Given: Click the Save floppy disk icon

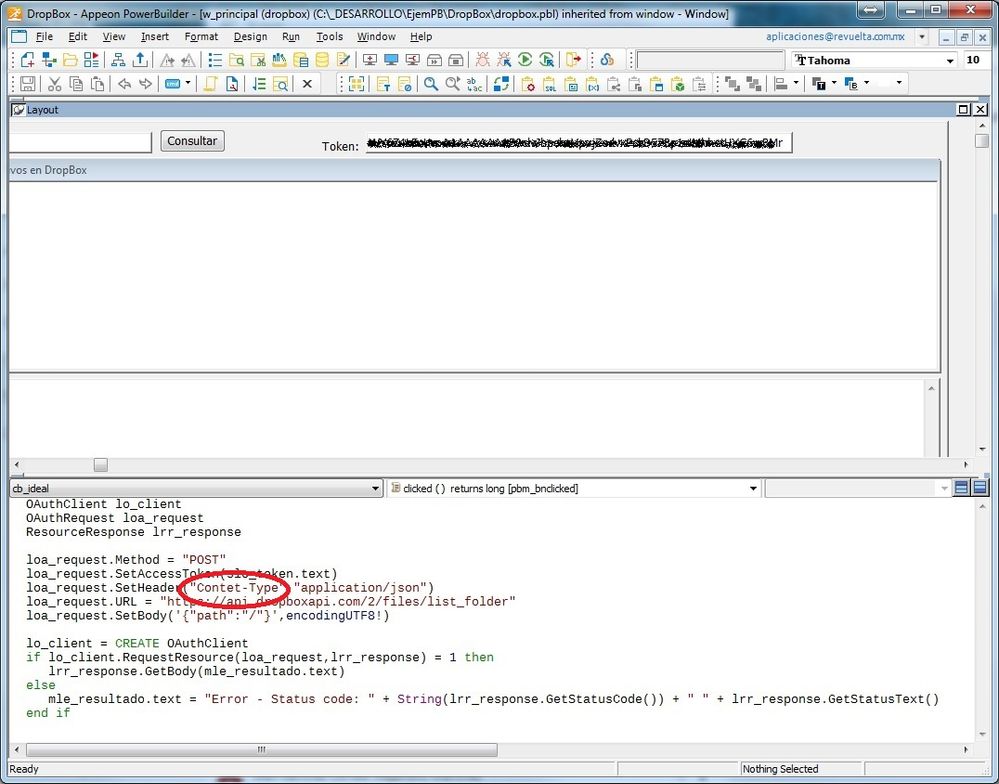Looking at the screenshot, I should pos(28,84).
